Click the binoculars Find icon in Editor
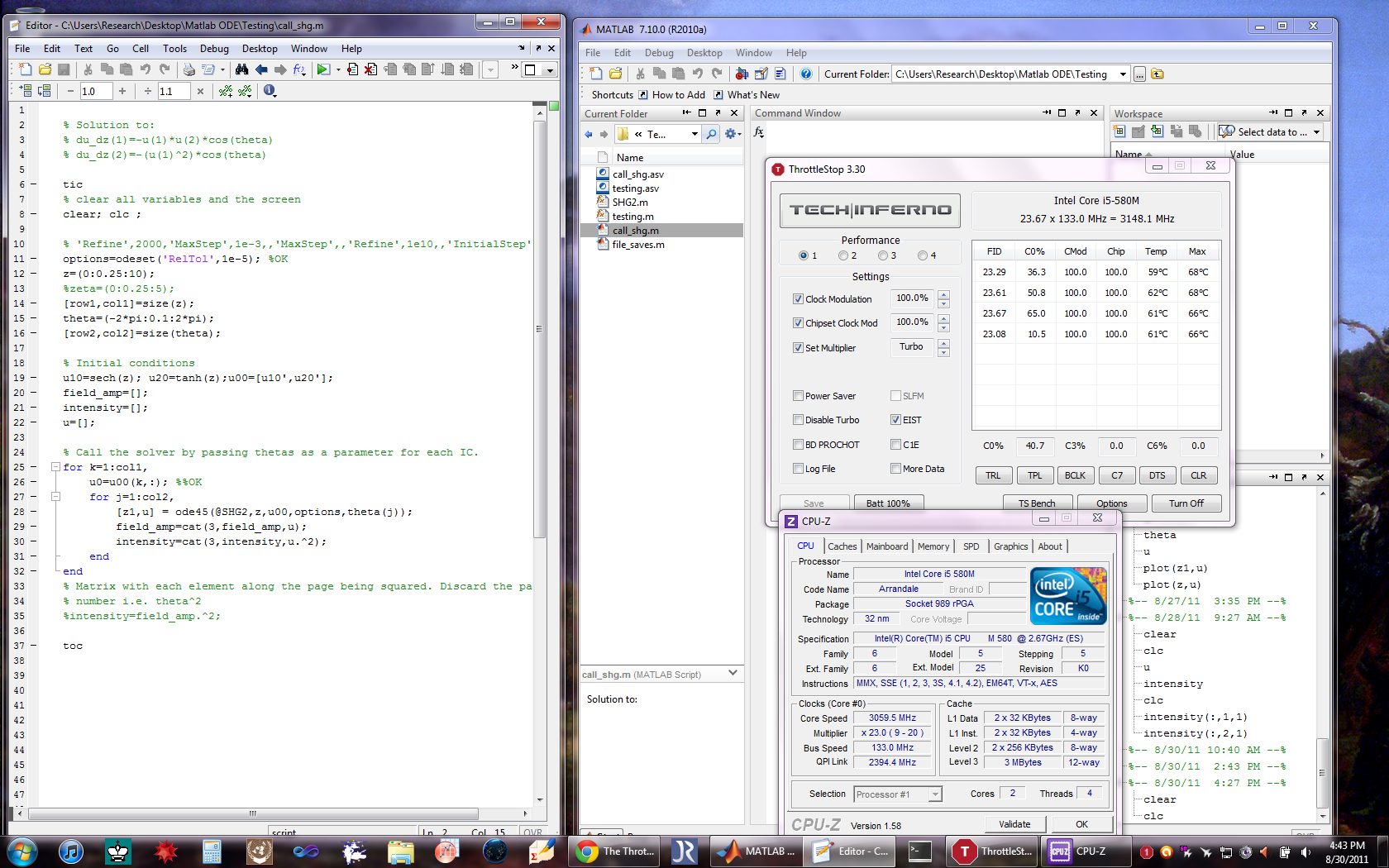 (x=241, y=69)
